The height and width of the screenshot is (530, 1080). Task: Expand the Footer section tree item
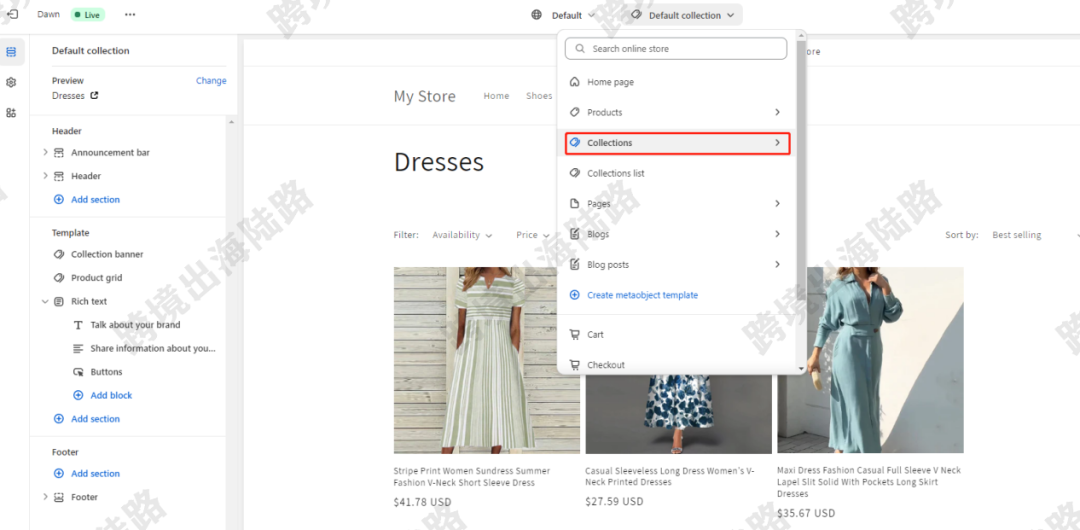click(45, 497)
